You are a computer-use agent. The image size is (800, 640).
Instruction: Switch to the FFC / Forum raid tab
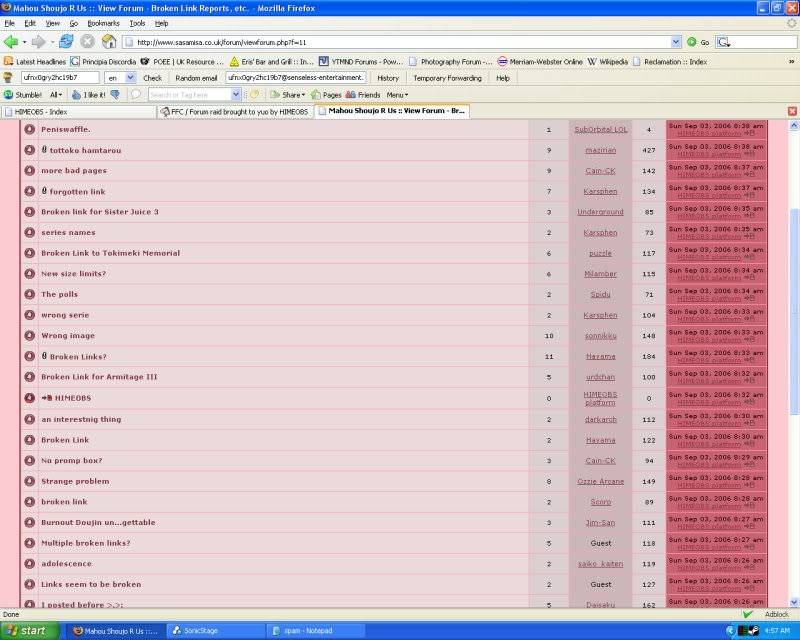[x=235, y=112]
